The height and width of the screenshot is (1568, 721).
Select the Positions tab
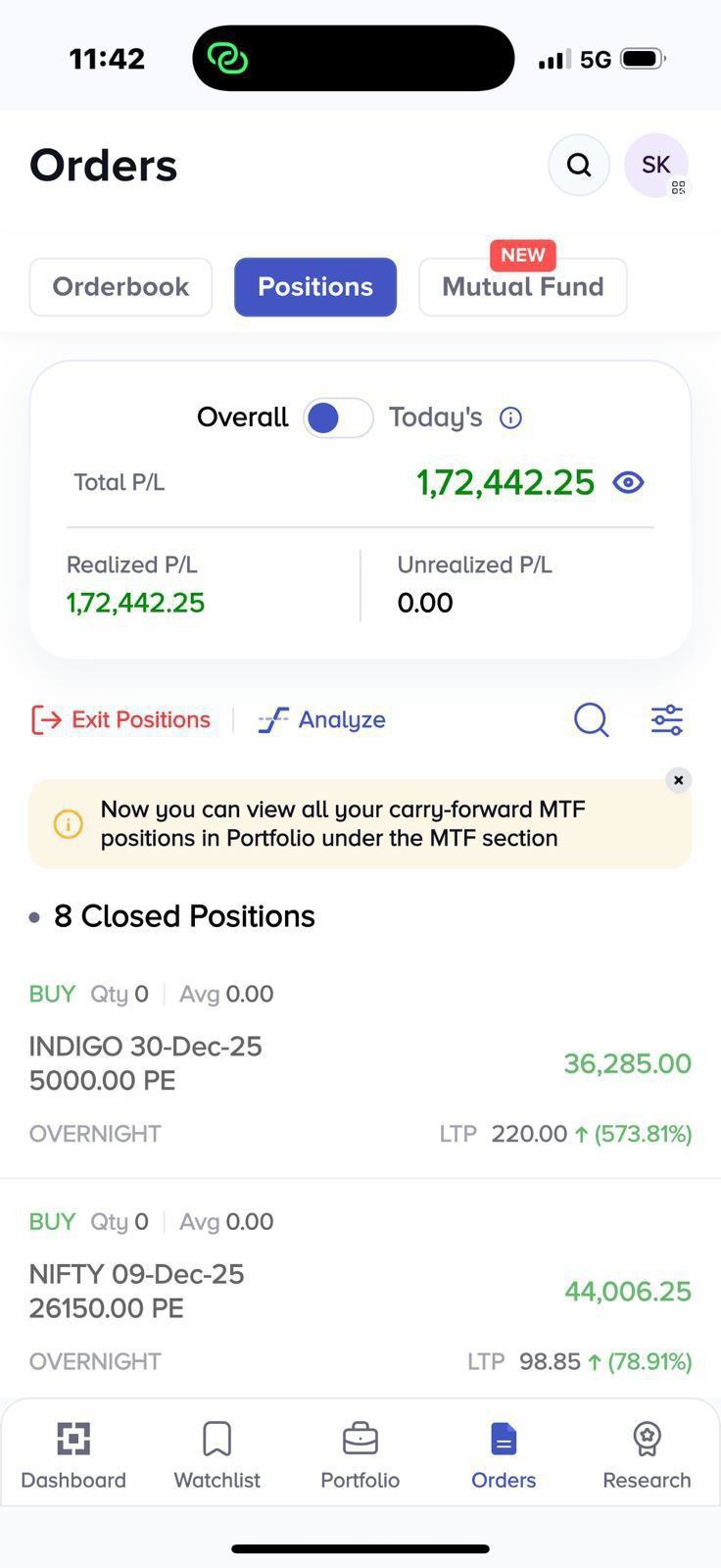(315, 287)
